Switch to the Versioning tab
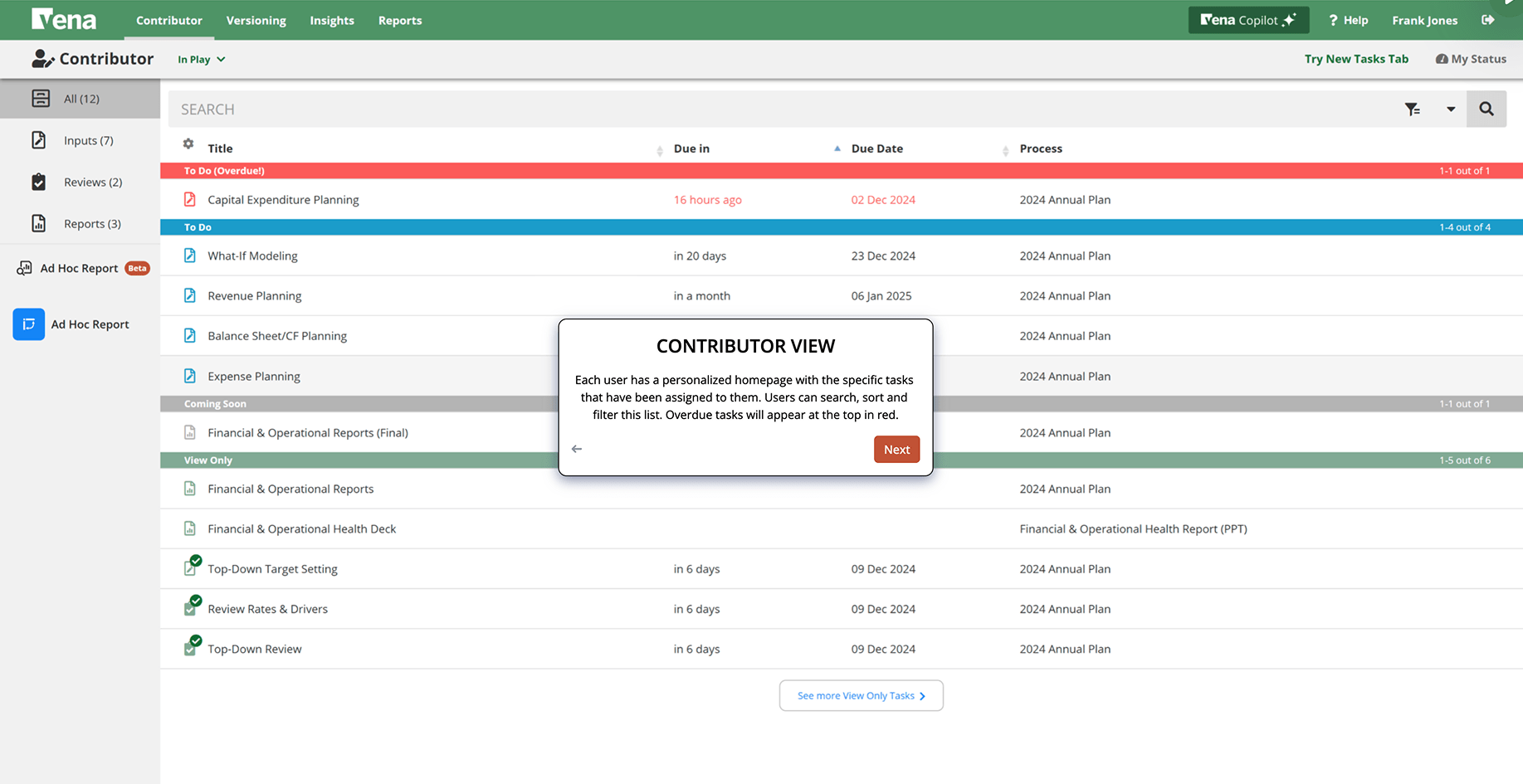 [256, 20]
